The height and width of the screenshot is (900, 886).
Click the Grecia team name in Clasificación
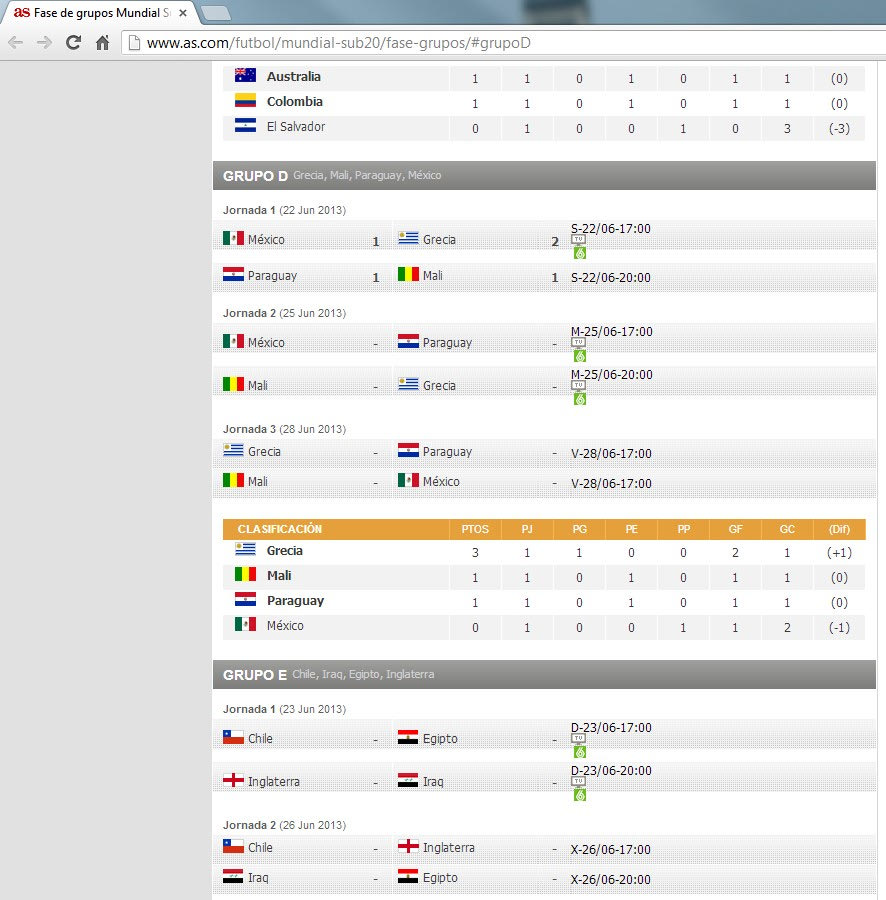[x=284, y=551]
